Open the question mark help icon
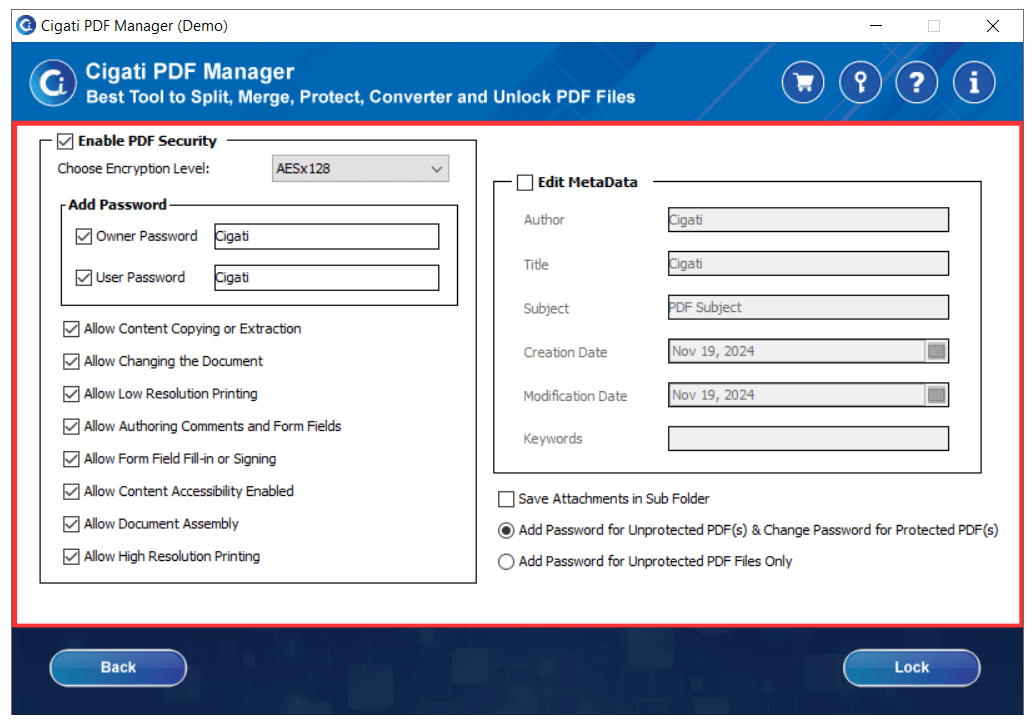This screenshot has height=721, width=1033. pyautogui.click(x=916, y=82)
